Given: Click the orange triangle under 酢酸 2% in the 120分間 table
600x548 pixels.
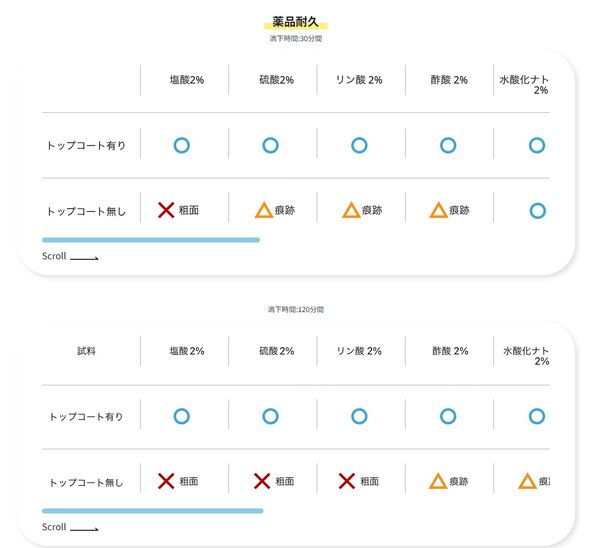Looking at the screenshot, I should click(x=438, y=481).
